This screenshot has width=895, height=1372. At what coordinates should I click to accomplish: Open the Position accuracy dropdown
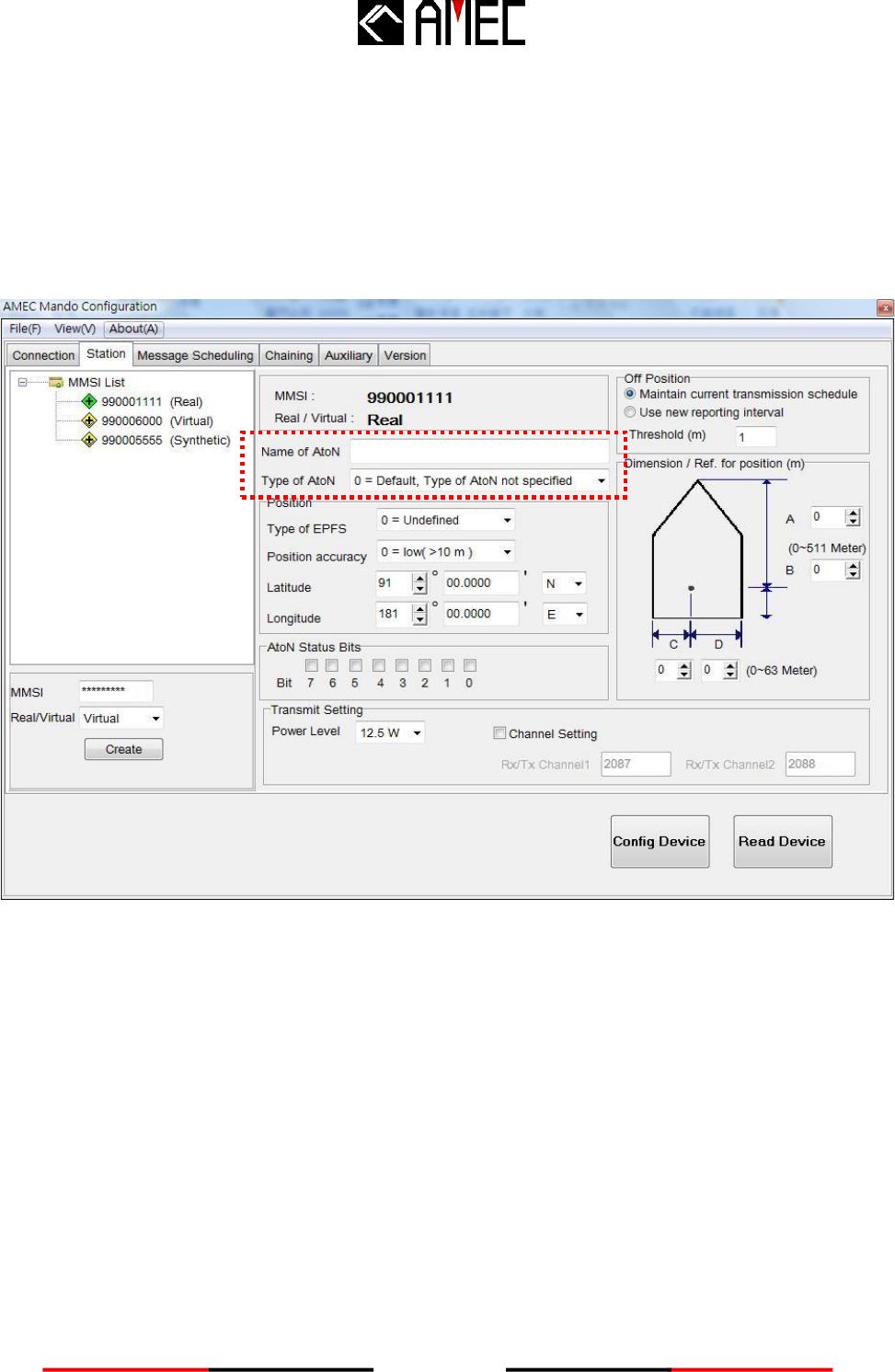446,552
